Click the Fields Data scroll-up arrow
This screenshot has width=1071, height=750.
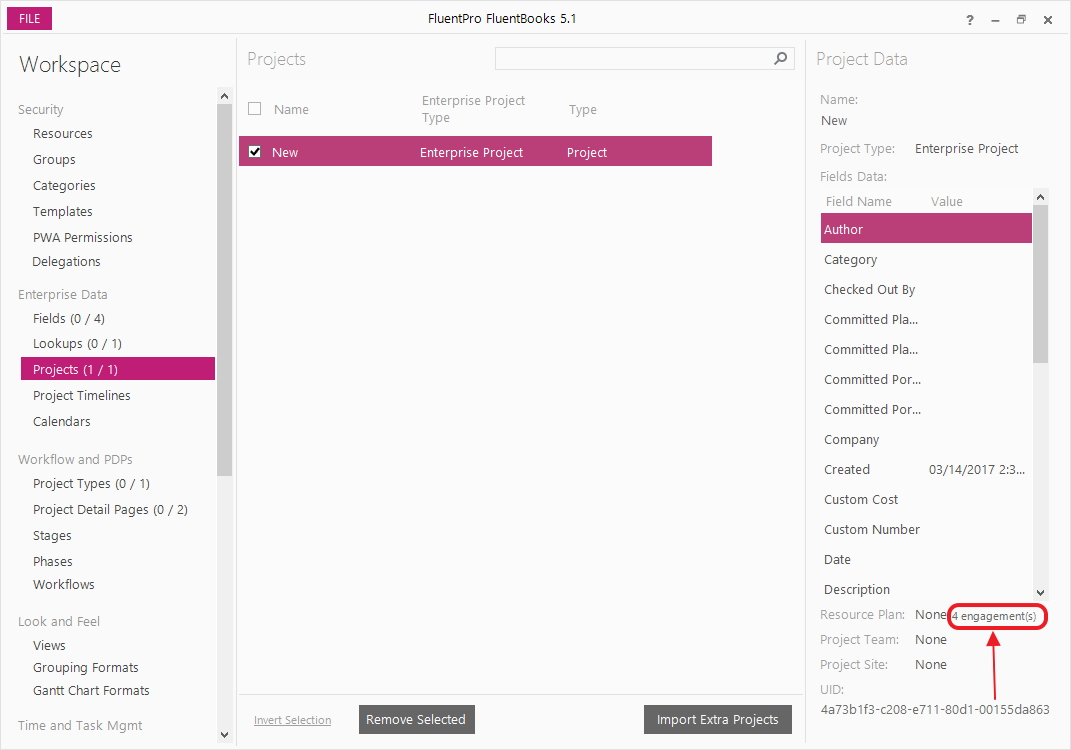[x=1040, y=197]
